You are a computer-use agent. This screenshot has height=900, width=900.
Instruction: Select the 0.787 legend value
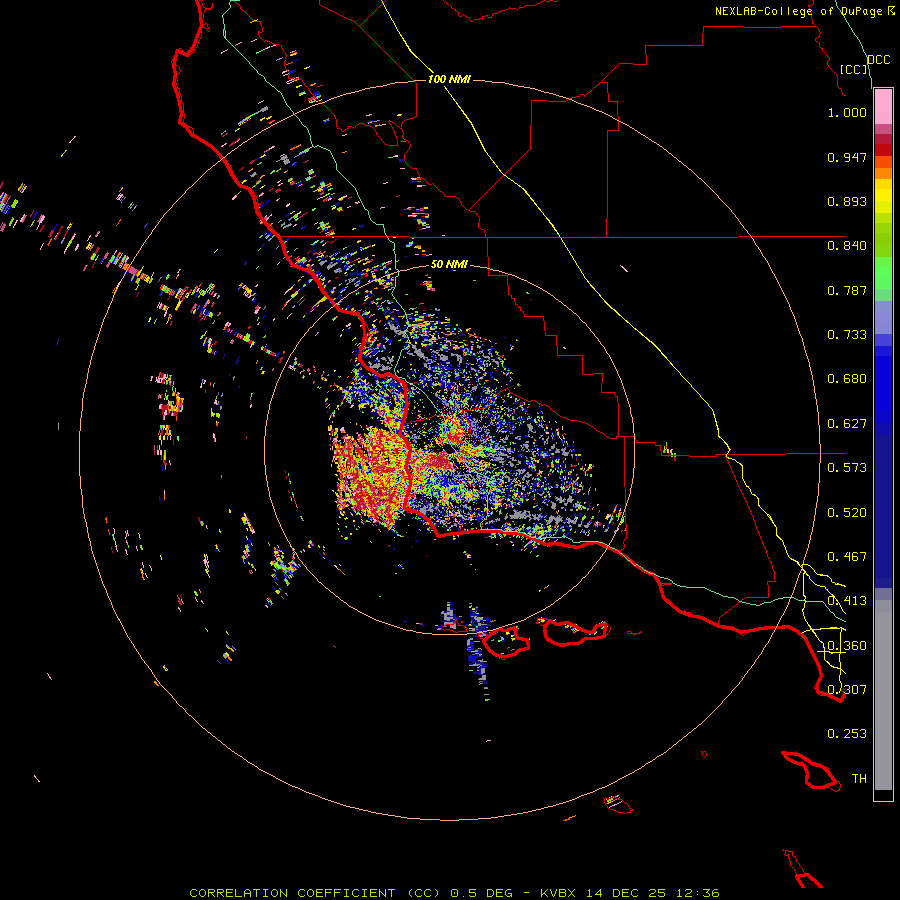pyautogui.click(x=847, y=290)
